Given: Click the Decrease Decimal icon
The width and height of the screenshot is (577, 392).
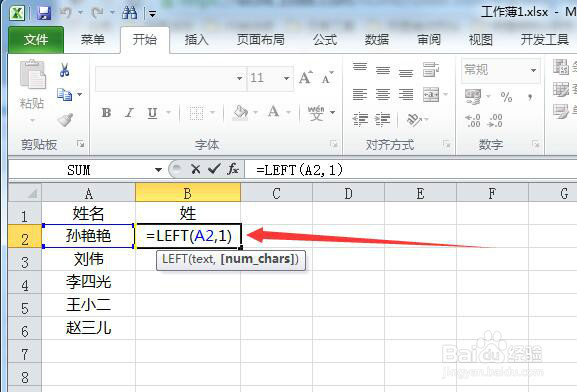Looking at the screenshot, I should [495, 120].
